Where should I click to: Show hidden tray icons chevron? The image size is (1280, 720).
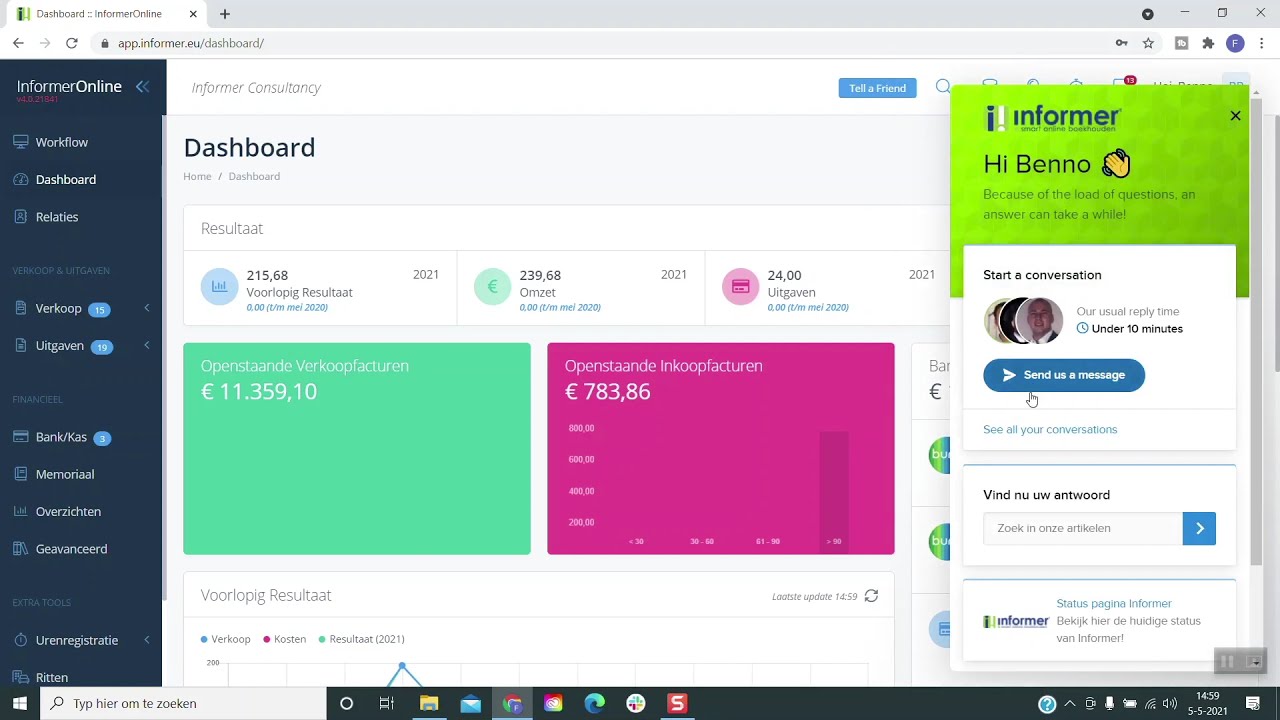[1070, 703]
